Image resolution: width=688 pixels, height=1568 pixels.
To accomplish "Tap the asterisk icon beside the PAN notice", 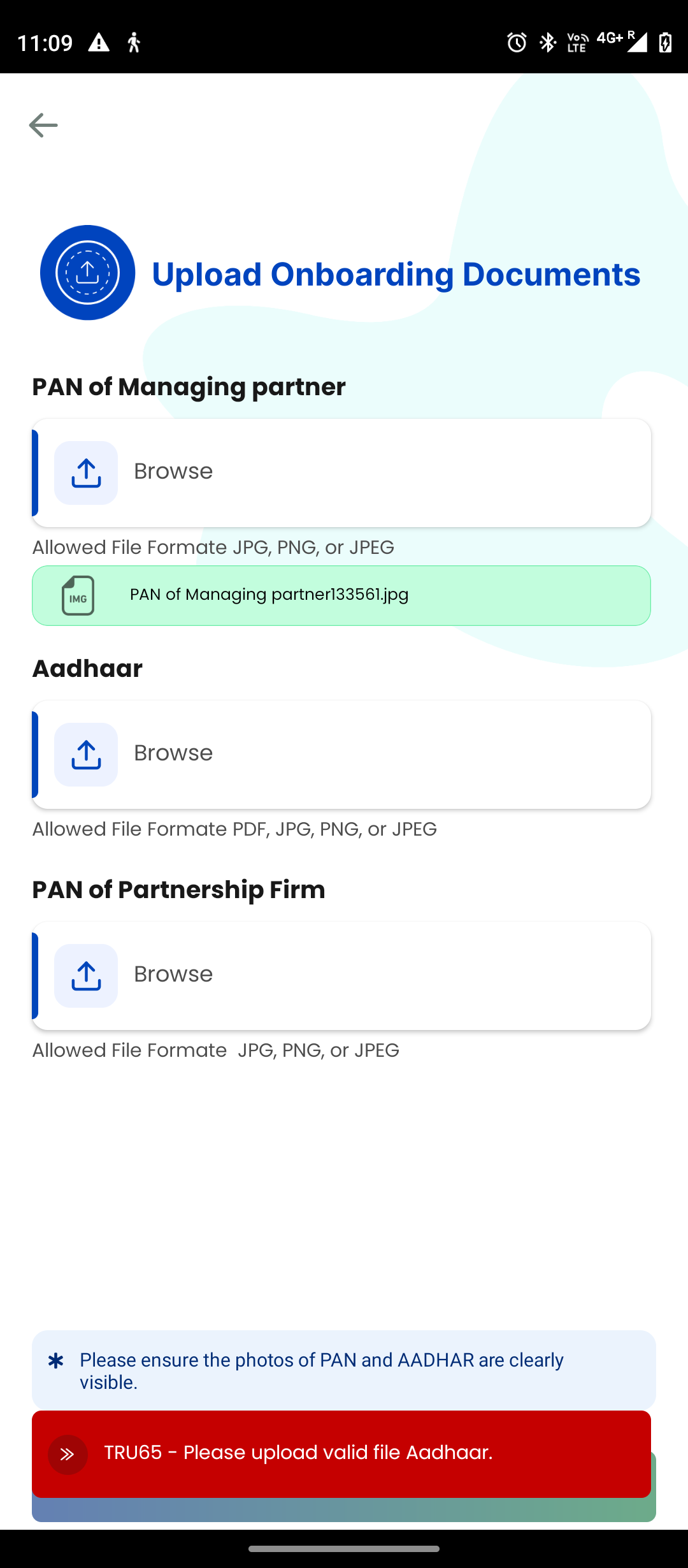I will coord(56,1361).
